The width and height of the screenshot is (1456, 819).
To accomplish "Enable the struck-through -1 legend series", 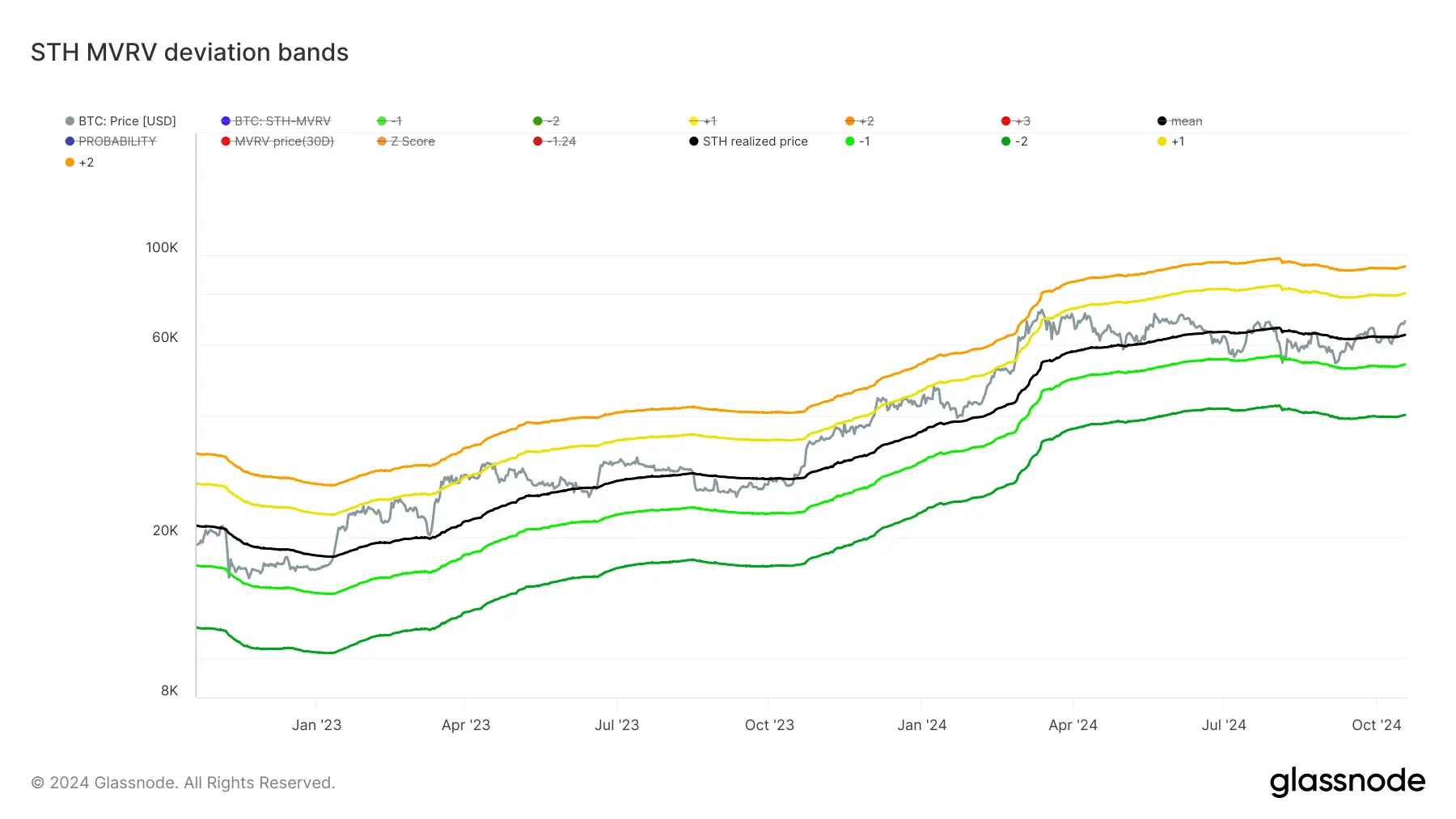I will (389, 121).
